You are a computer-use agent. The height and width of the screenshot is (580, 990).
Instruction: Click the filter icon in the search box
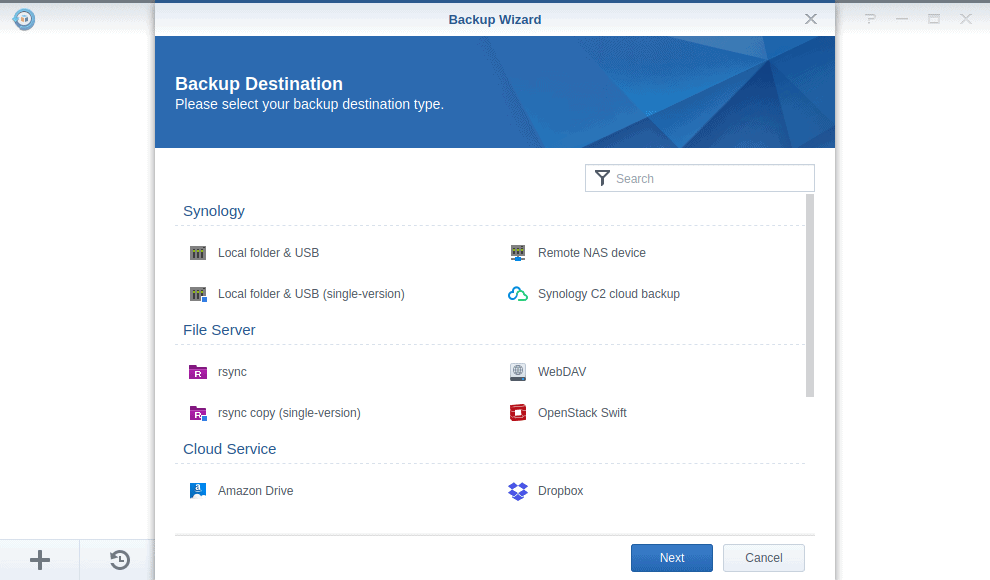coord(602,178)
